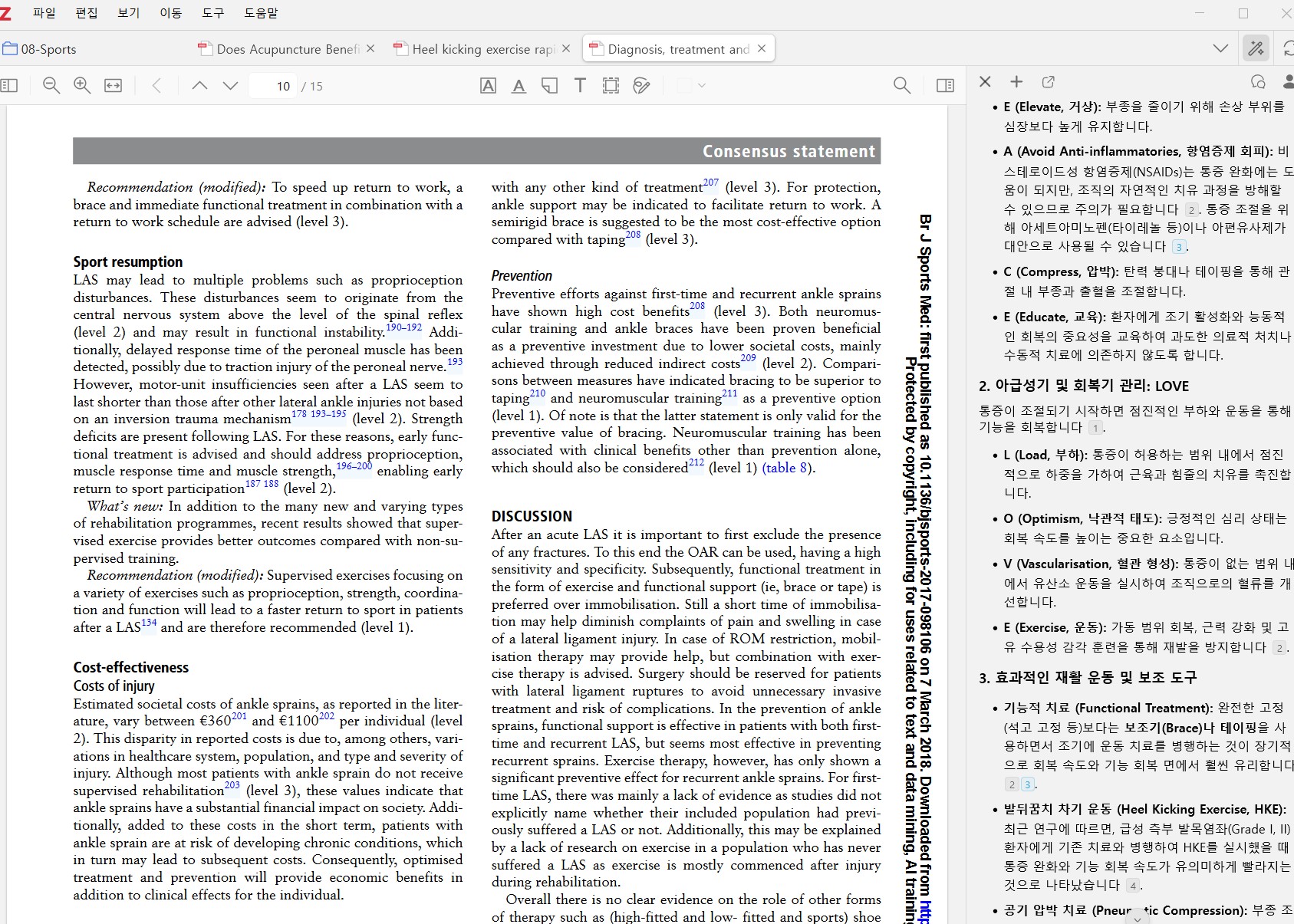
Task: Close the Heel kicking exercise tab
Action: 566,48
